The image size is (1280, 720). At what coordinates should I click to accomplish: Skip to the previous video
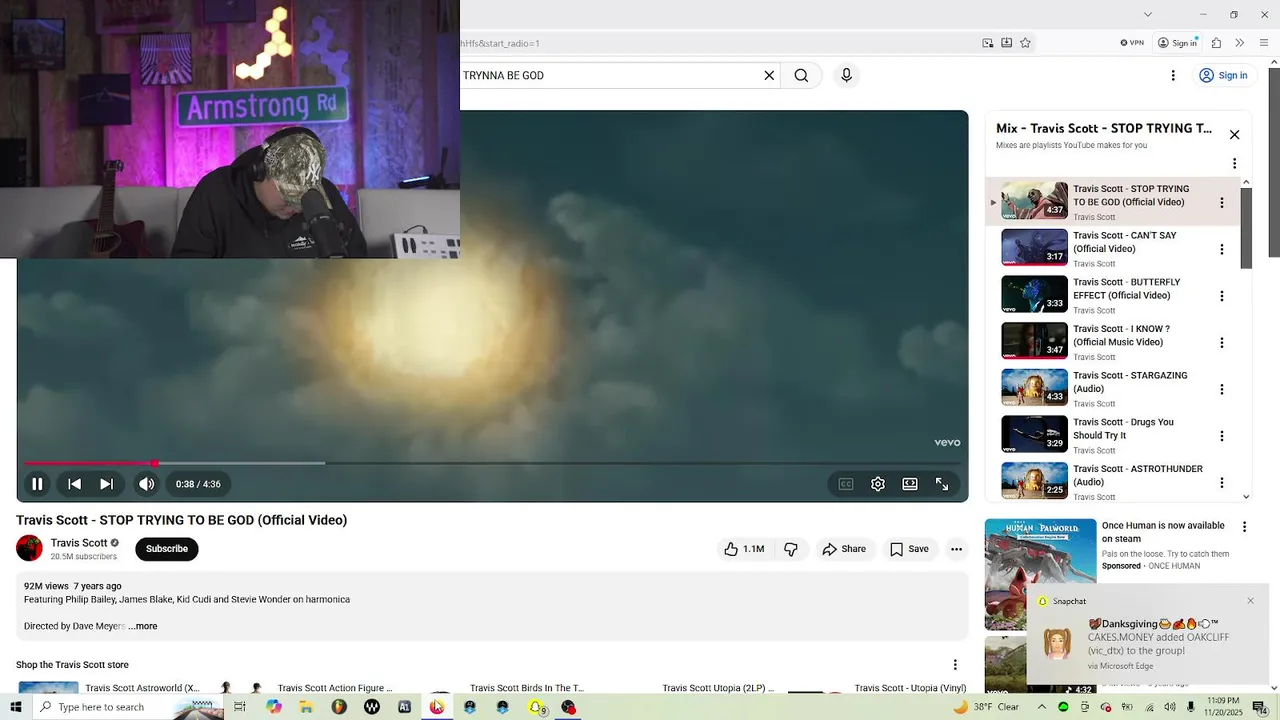pos(74,484)
